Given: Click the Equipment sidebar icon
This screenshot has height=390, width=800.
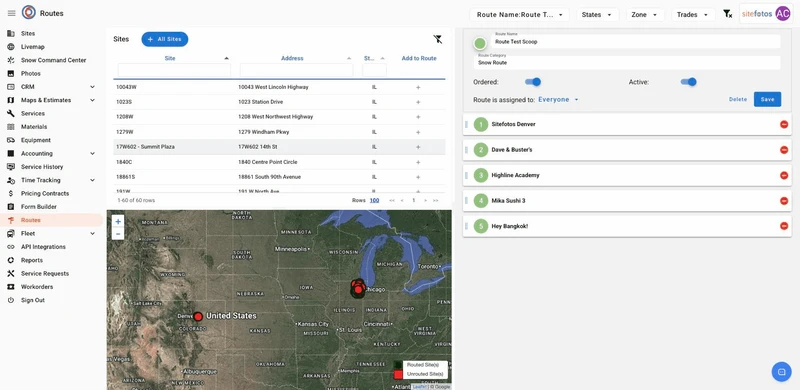Looking at the screenshot, I should pos(11,140).
